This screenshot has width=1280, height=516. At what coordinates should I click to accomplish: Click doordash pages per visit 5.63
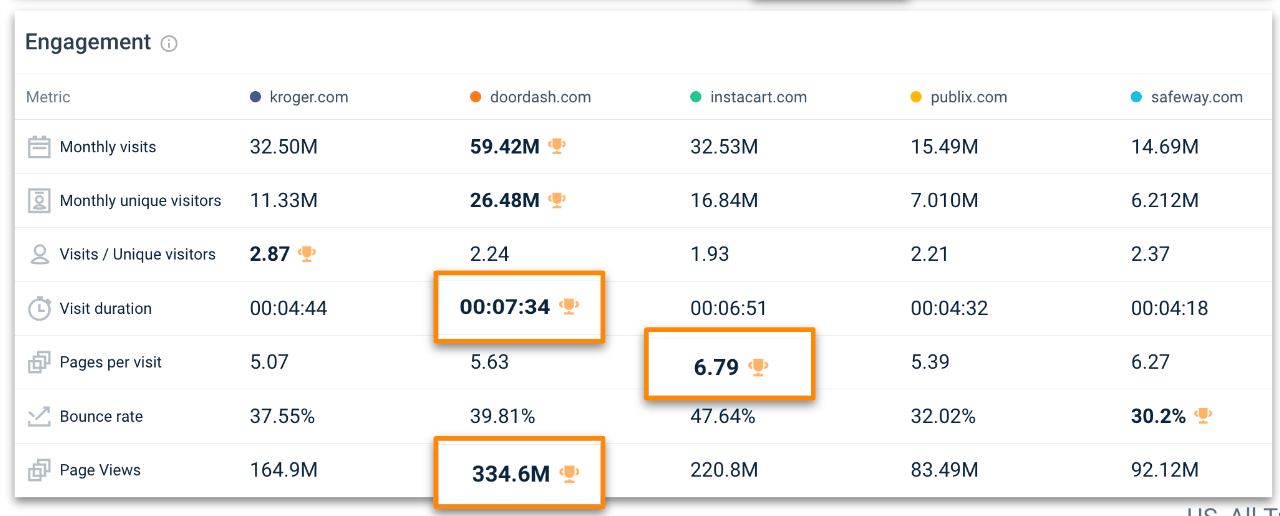tap(489, 363)
